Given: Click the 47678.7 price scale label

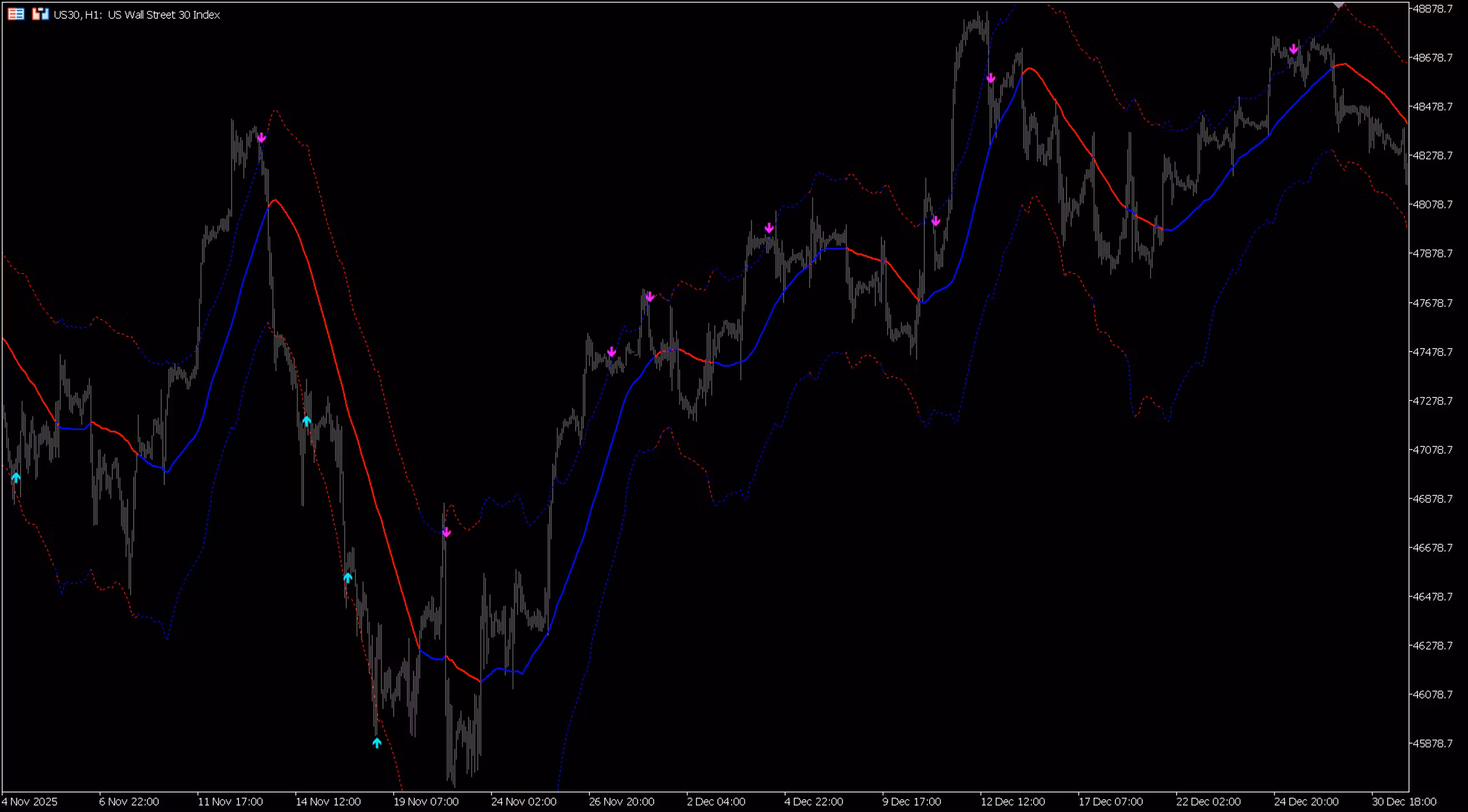Looking at the screenshot, I should [1432, 303].
